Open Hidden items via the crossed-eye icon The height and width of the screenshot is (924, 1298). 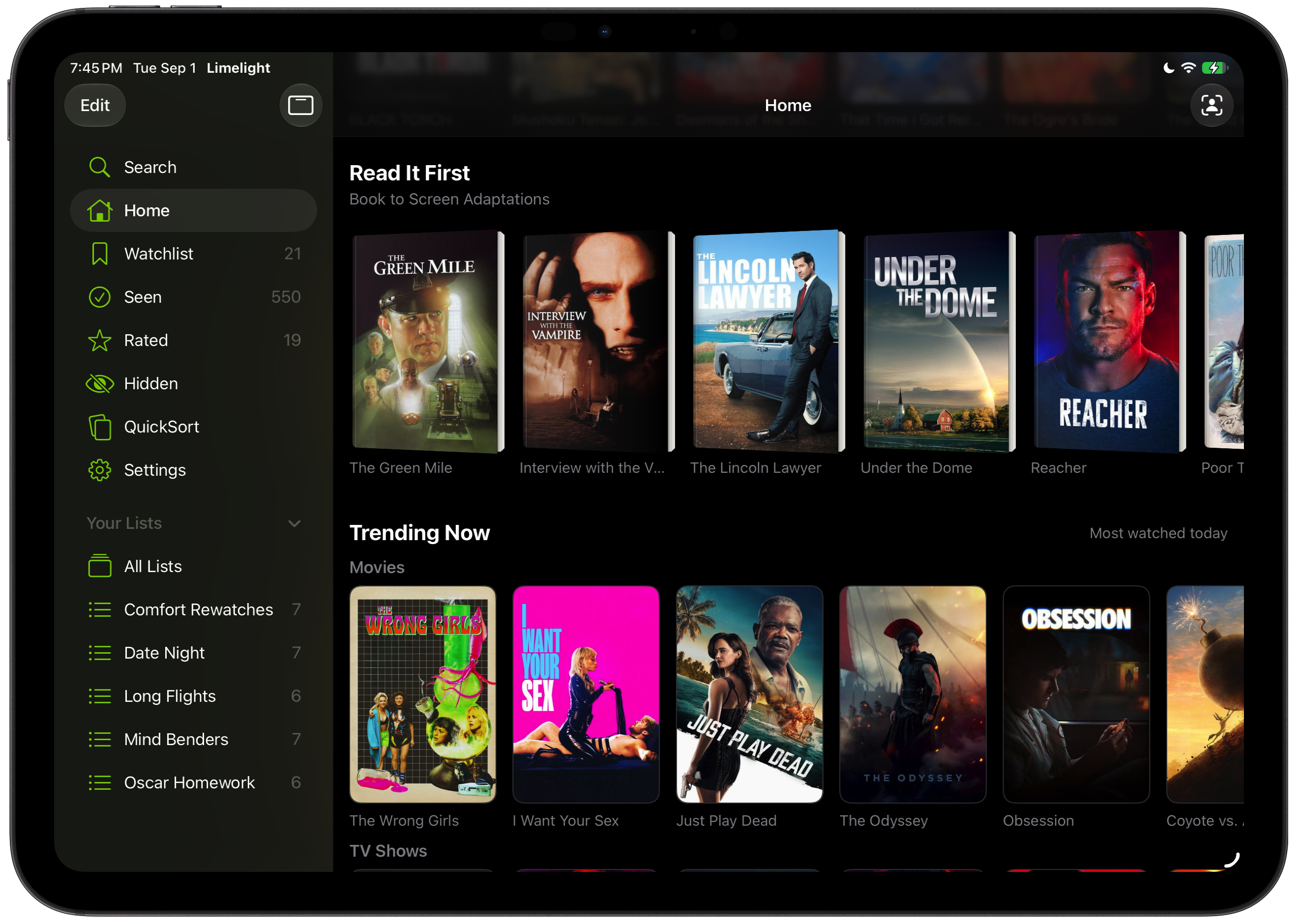click(100, 383)
